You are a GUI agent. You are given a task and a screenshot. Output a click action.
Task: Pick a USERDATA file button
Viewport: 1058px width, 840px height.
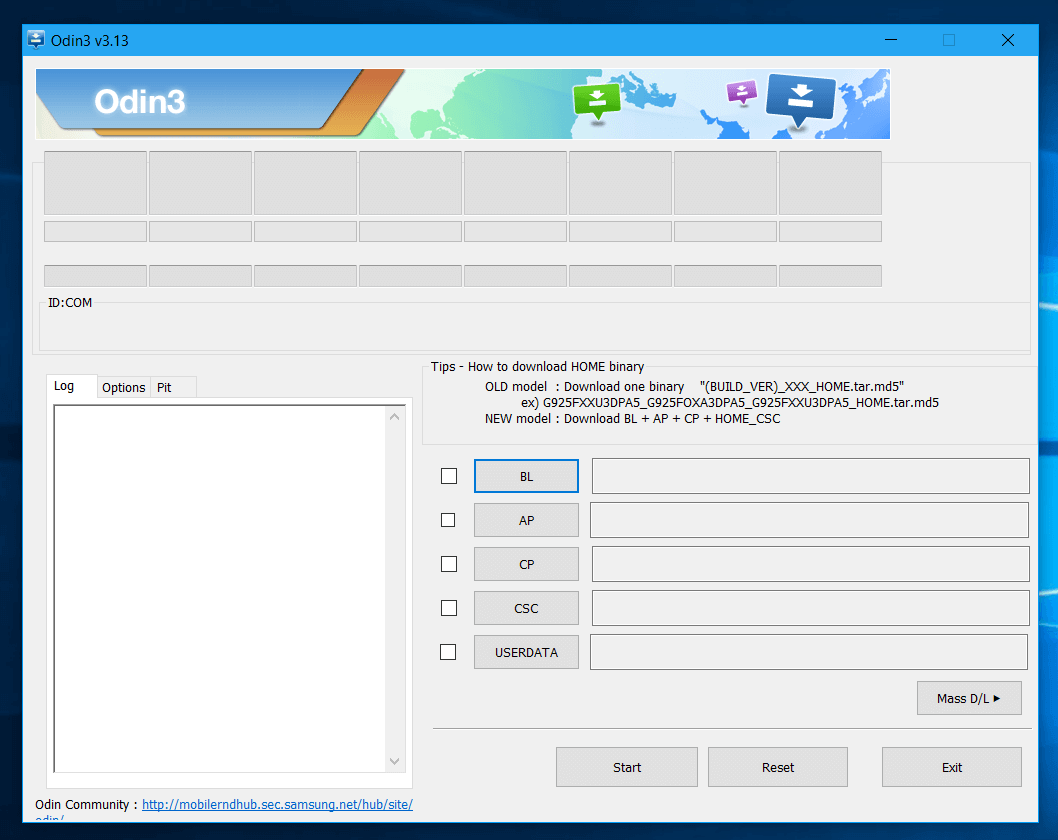pos(526,652)
